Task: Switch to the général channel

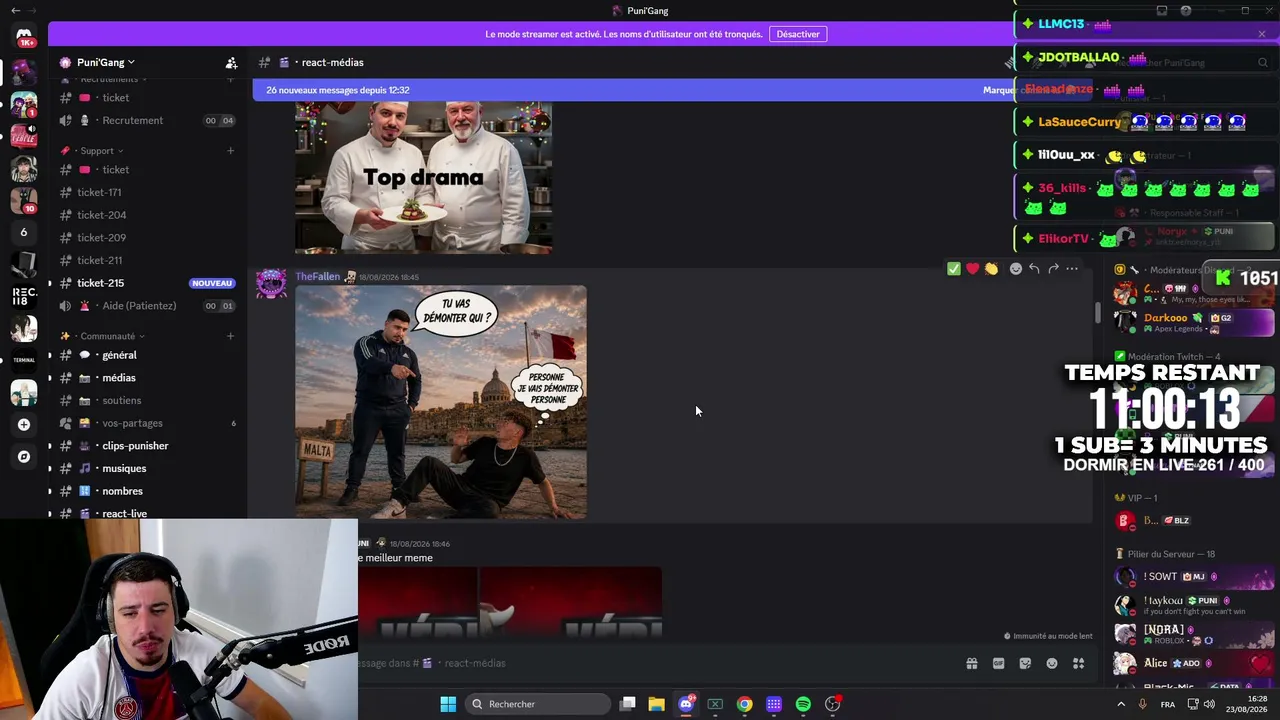Action: 147,355
